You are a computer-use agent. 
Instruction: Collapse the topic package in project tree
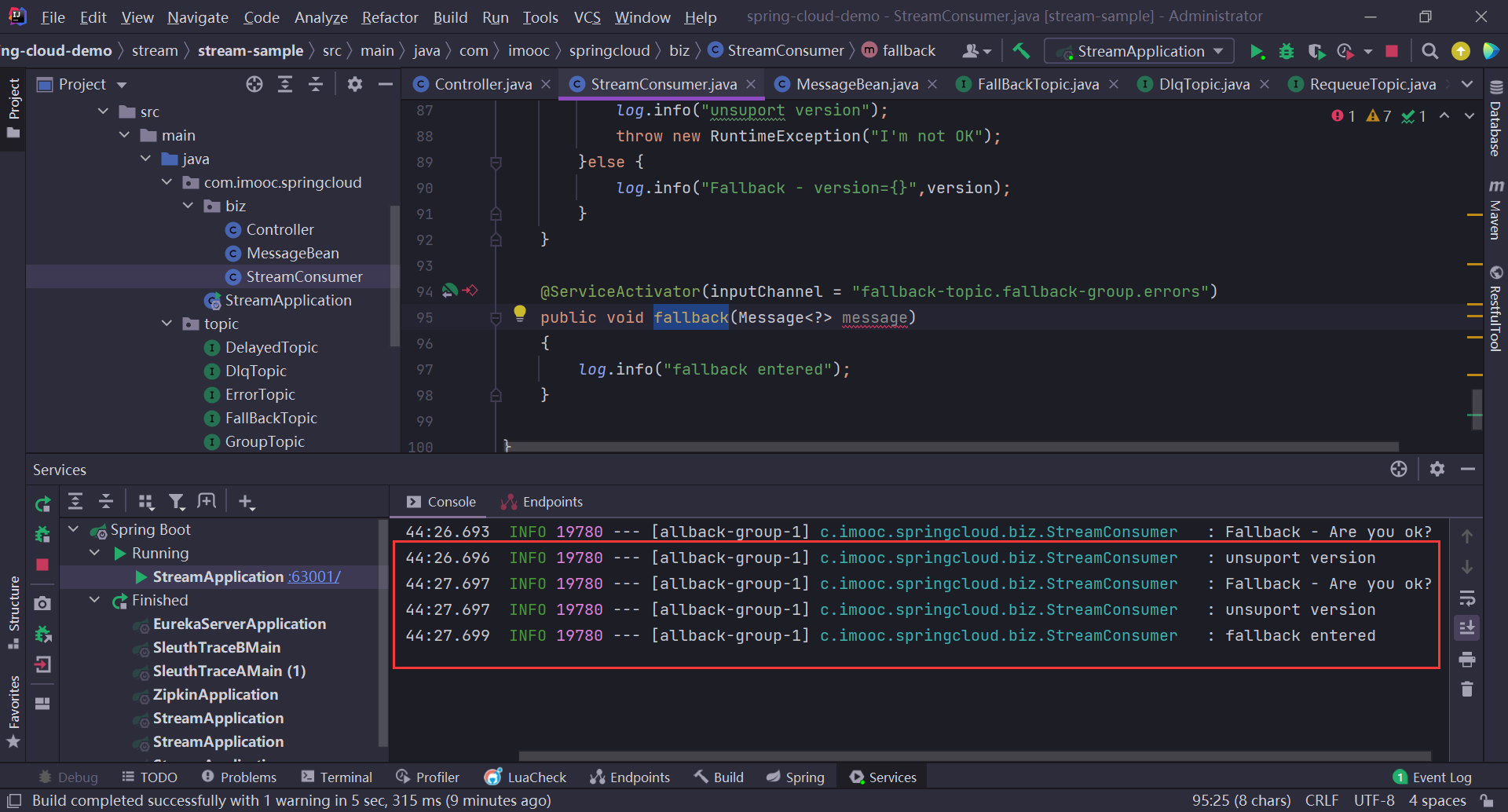167,324
